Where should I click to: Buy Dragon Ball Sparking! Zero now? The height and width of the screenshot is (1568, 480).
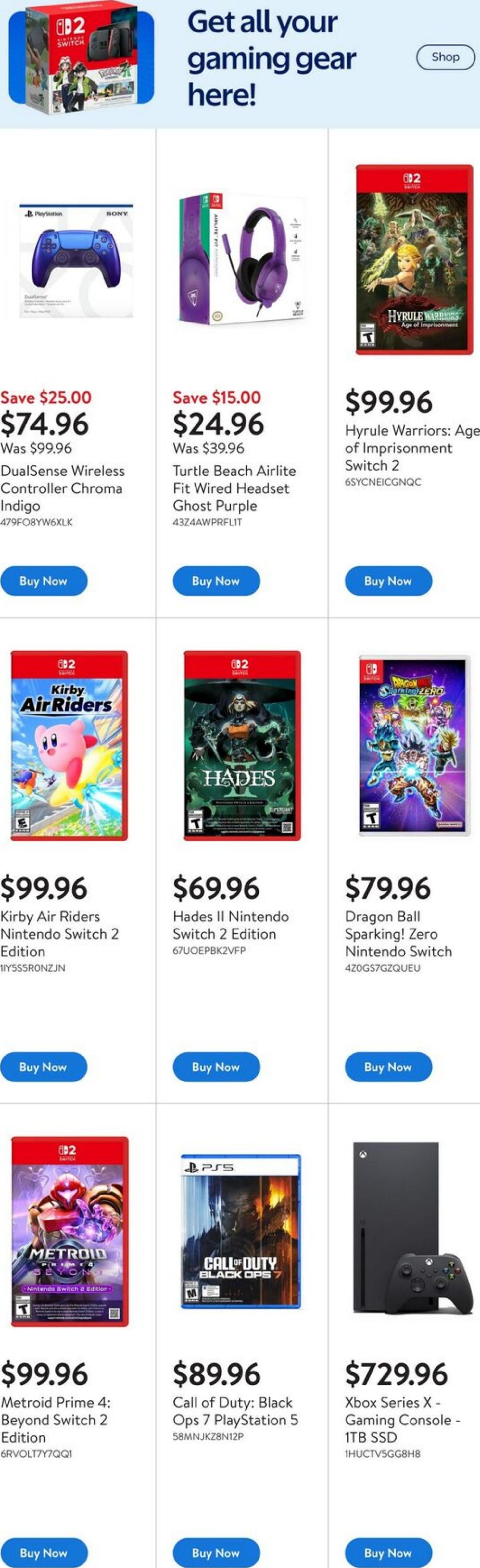click(388, 1067)
